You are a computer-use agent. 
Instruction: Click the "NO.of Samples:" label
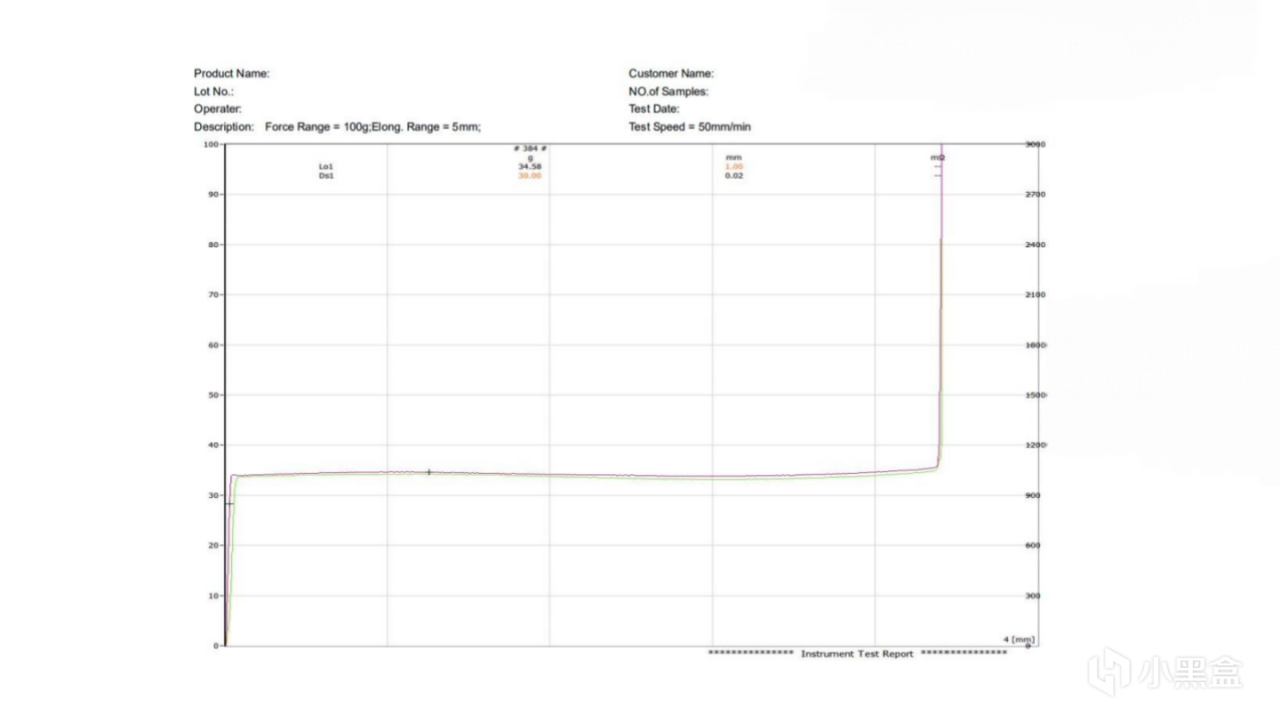tap(668, 92)
